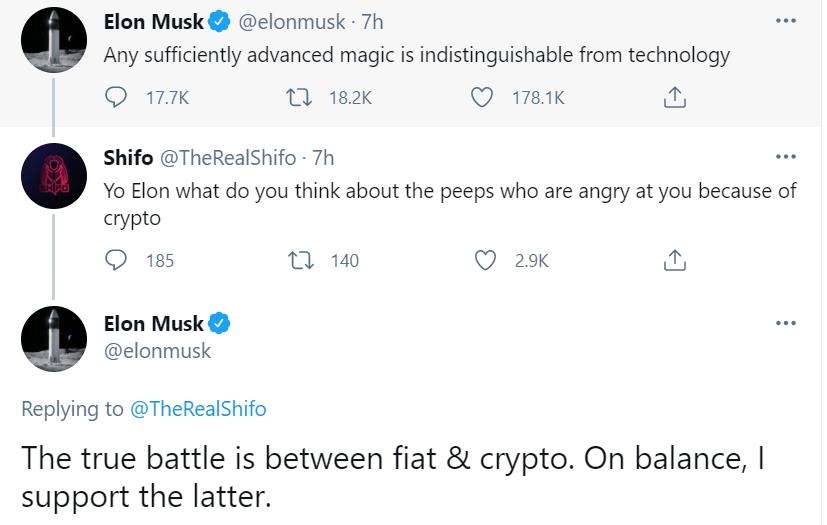Click the @TheRealShifo handle beside Shifo's name

pyautogui.click(x=228, y=157)
